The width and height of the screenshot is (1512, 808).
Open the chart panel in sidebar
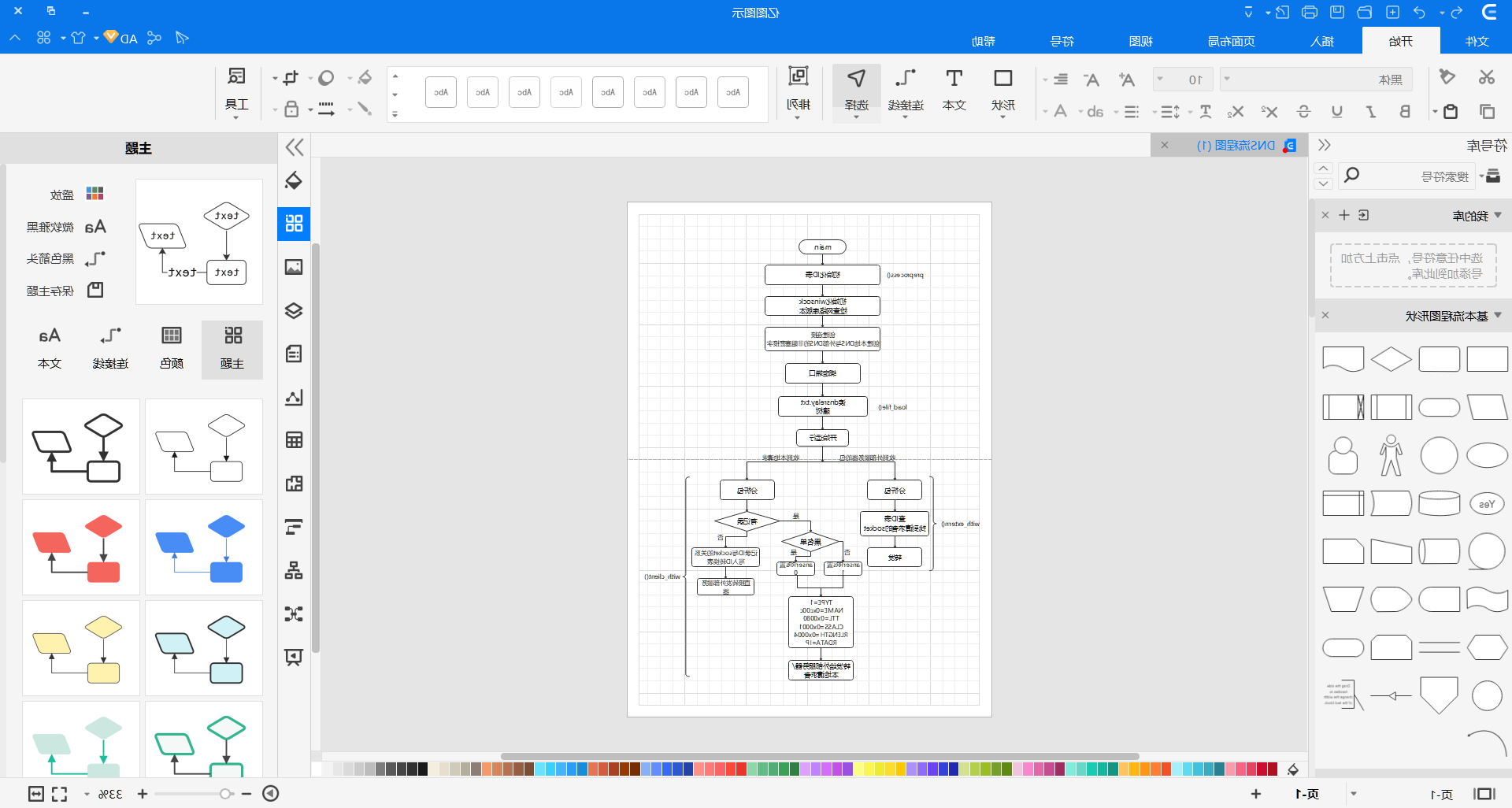[x=294, y=397]
